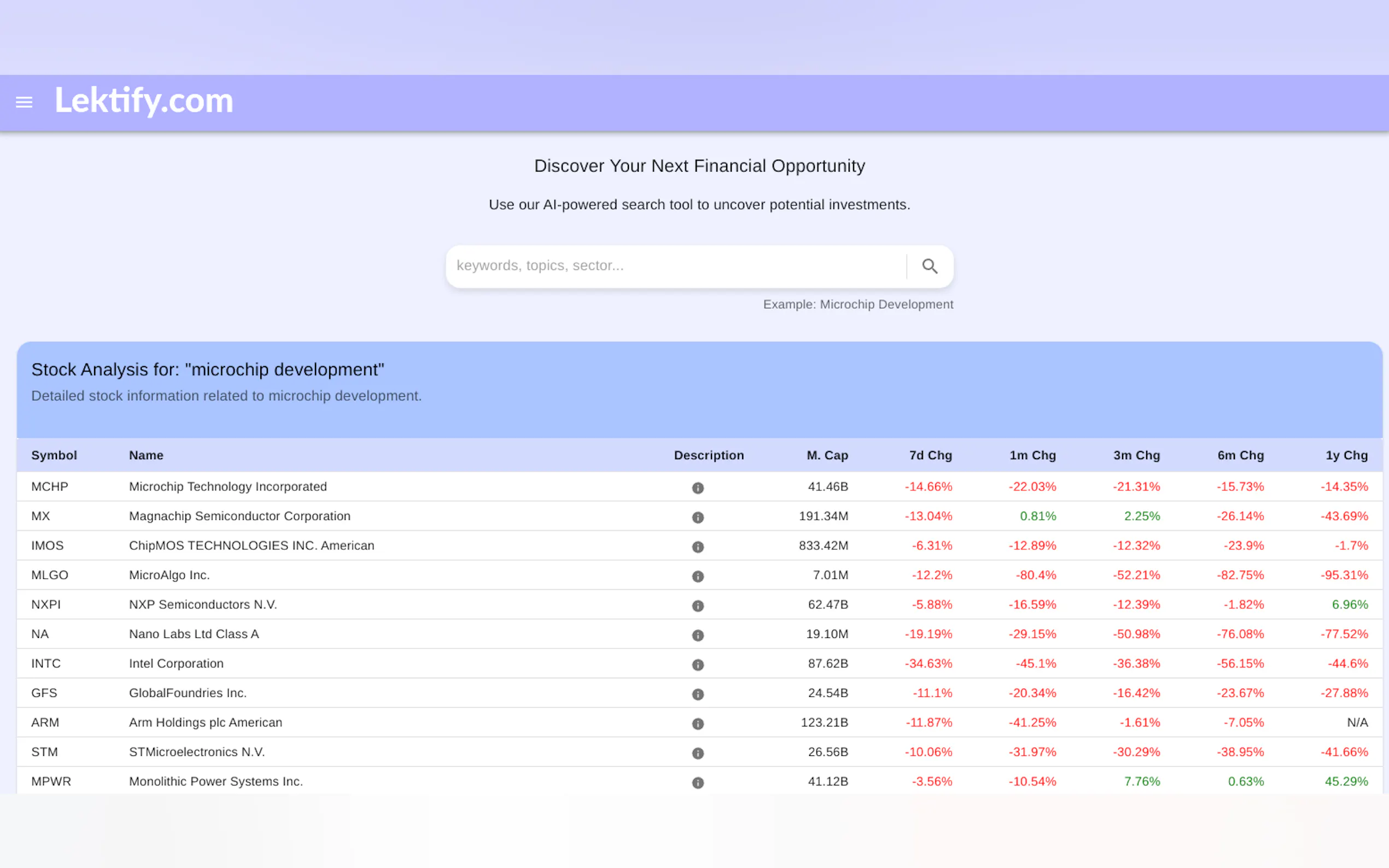Screen dimensions: 1389x868
Task: Click the search magnifier icon
Action: pyautogui.click(x=930, y=266)
